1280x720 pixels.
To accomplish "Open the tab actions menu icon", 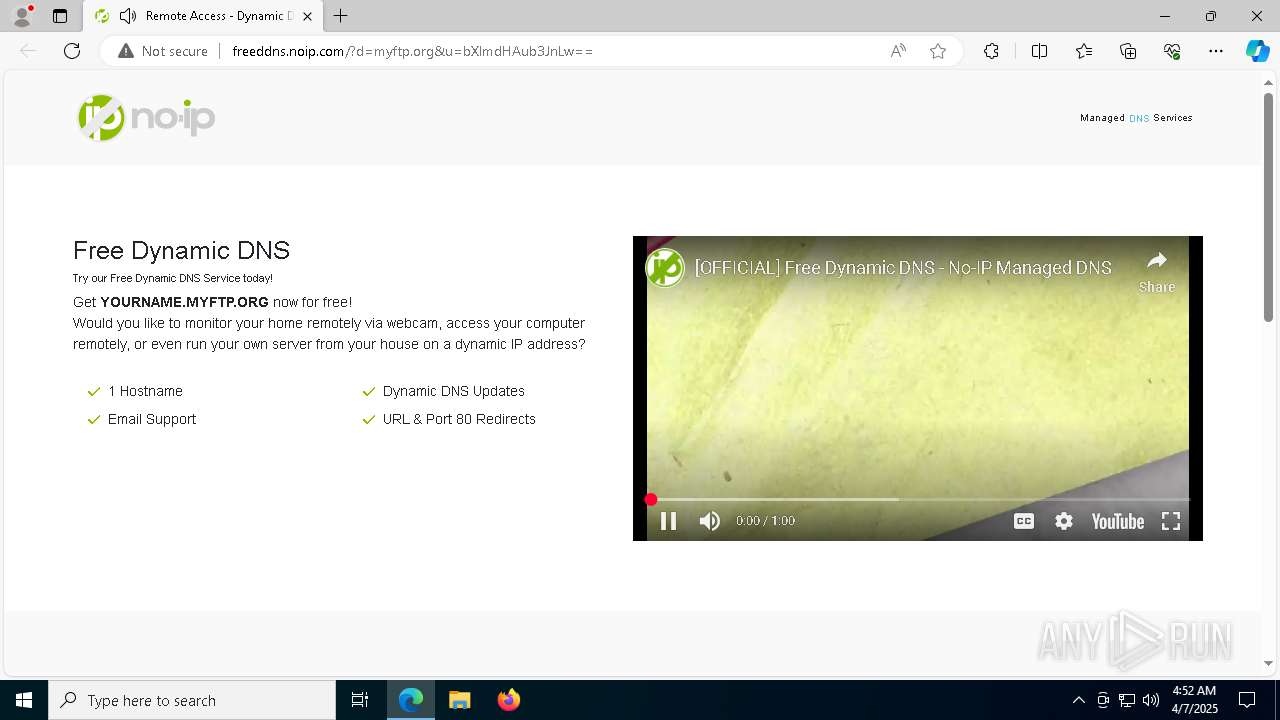I will [x=60, y=16].
